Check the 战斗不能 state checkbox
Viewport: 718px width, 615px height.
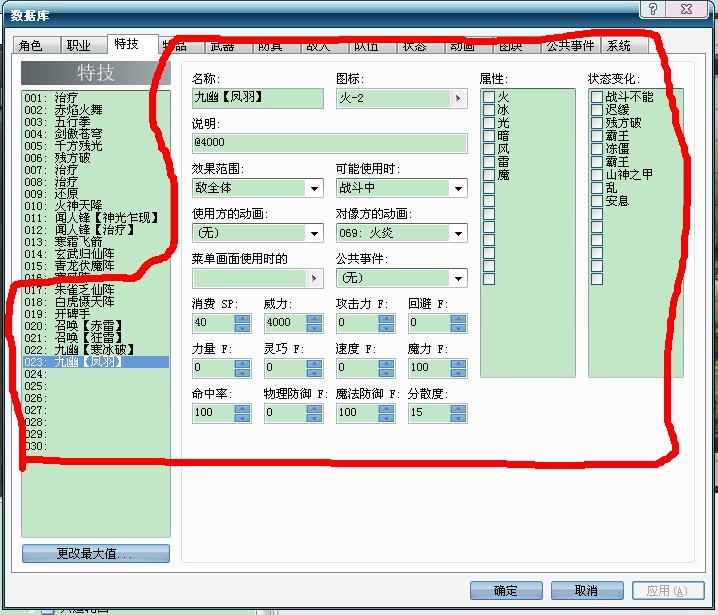coord(597,97)
